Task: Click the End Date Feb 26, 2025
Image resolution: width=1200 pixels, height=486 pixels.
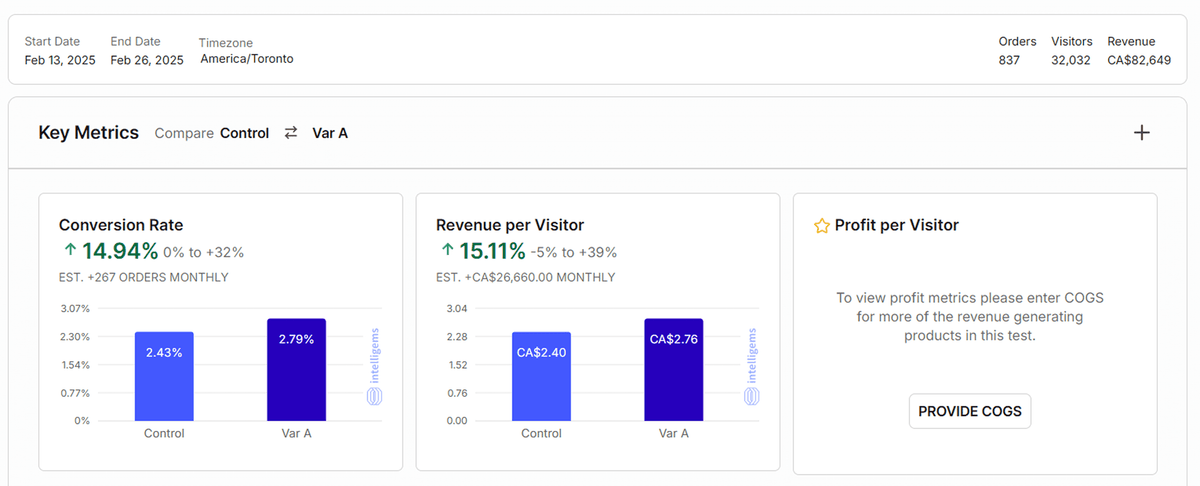Action: pyautogui.click(x=147, y=60)
